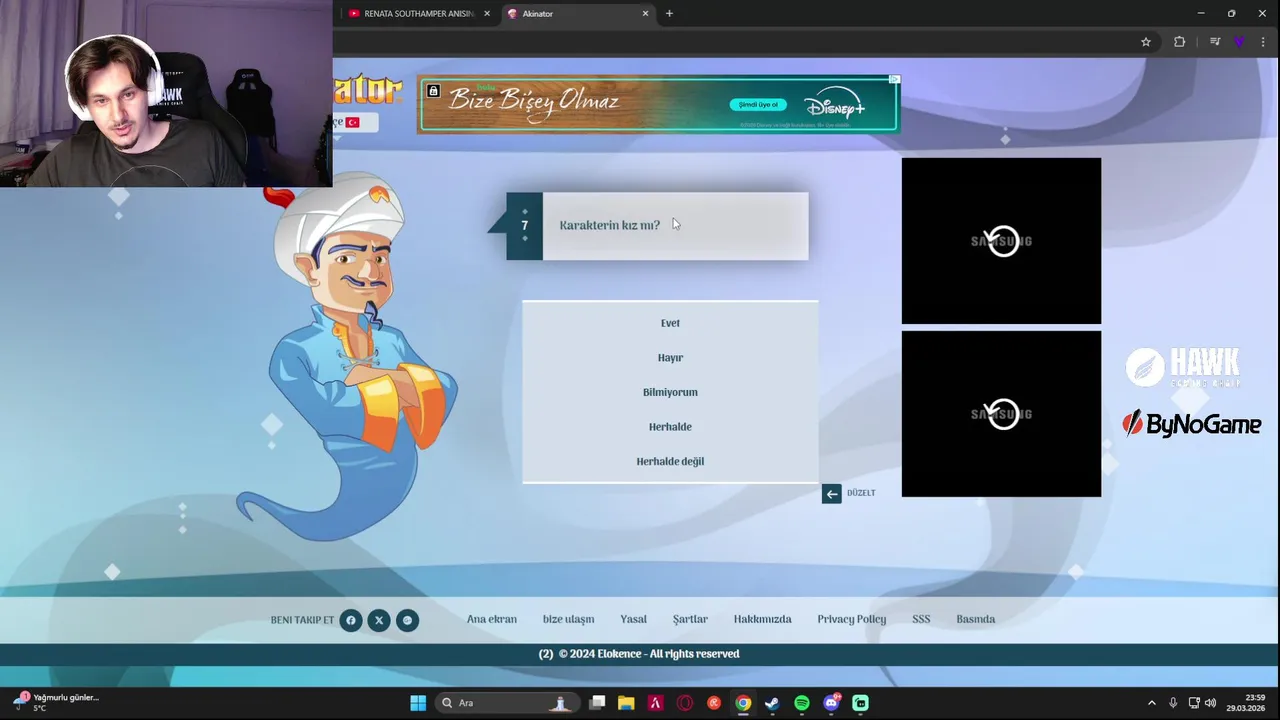
Task: Open Discord from the taskbar
Action: [831, 703]
